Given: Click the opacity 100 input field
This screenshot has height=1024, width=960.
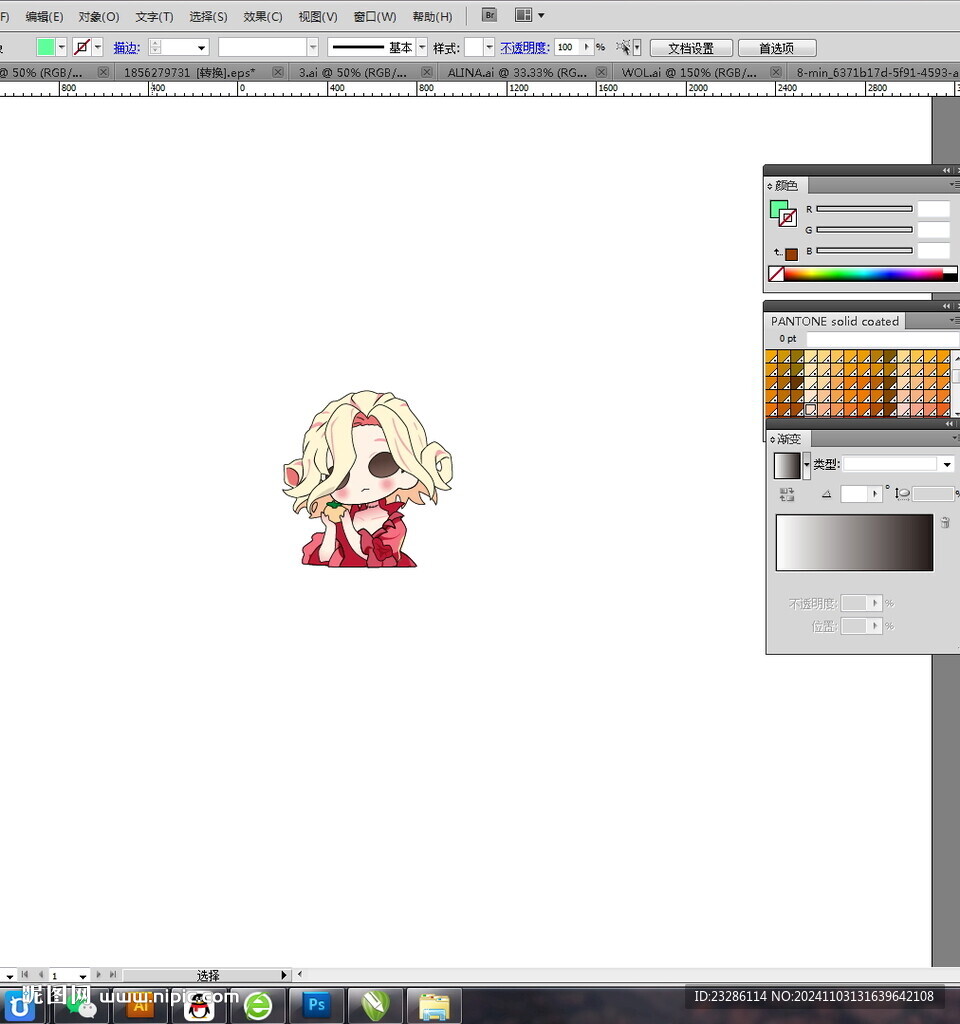Looking at the screenshot, I should 567,47.
